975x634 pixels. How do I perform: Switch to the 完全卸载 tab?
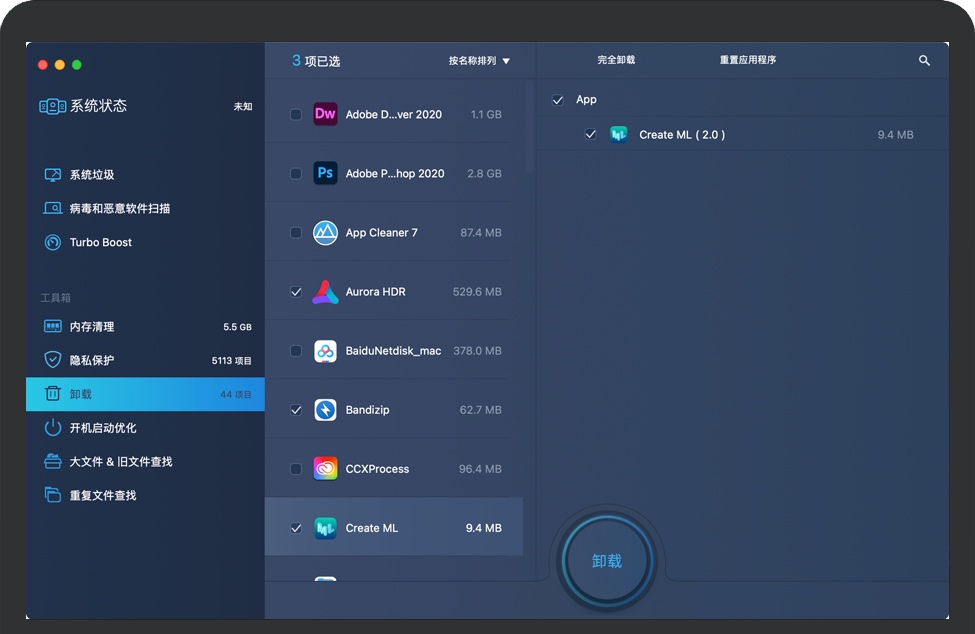point(616,60)
